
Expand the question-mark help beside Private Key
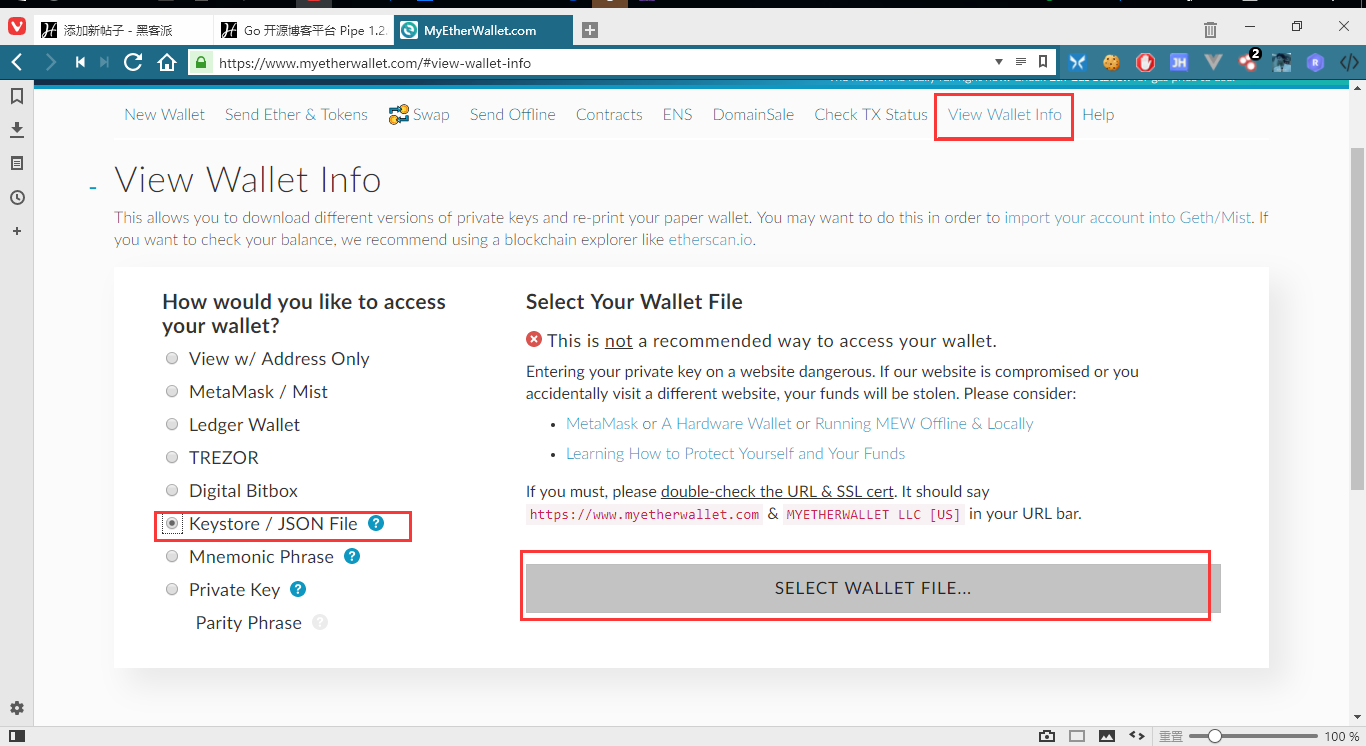[x=297, y=589]
